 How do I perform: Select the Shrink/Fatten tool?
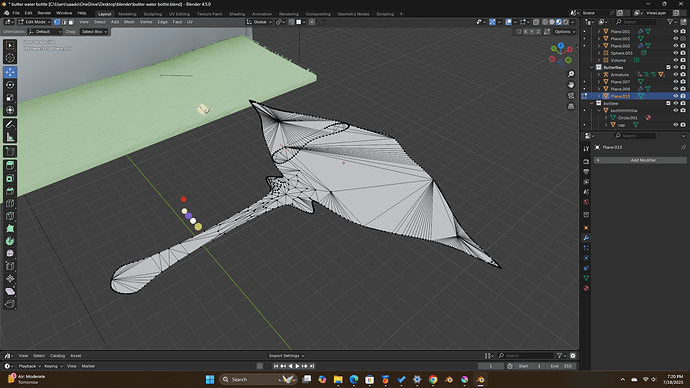tap(10, 278)
